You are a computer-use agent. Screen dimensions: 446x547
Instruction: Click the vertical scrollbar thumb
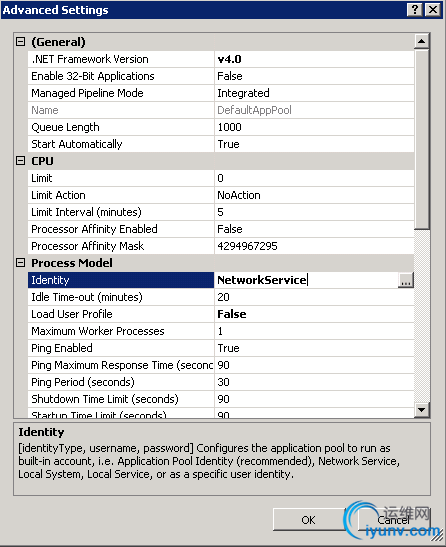(422, 139)
